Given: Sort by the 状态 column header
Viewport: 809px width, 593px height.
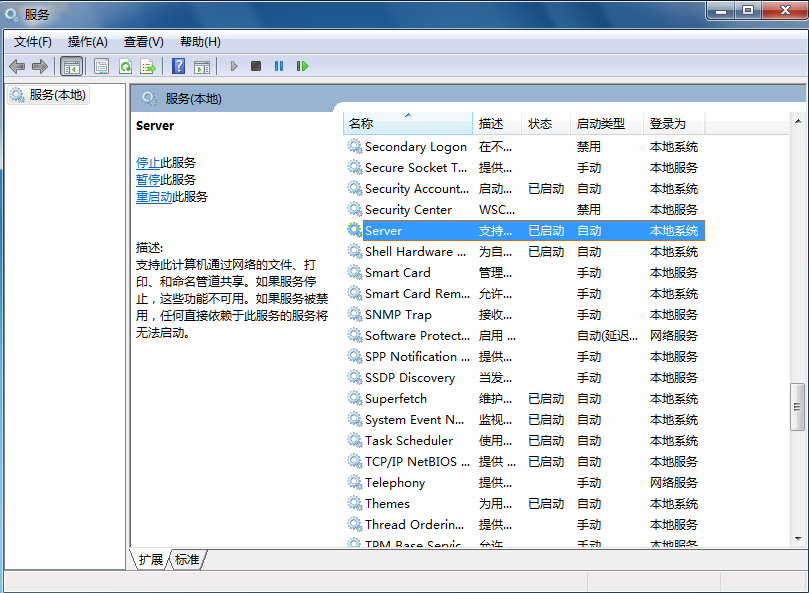Looking at the screenshot, I should [540, 124].
